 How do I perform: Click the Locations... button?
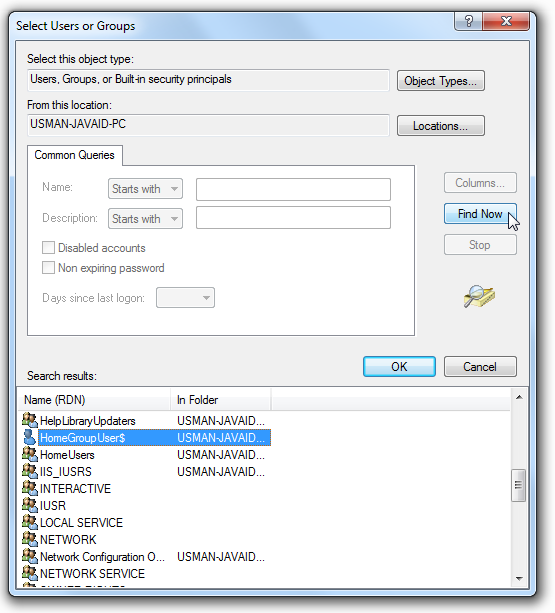pyautogui.click(x=441, y=126)
